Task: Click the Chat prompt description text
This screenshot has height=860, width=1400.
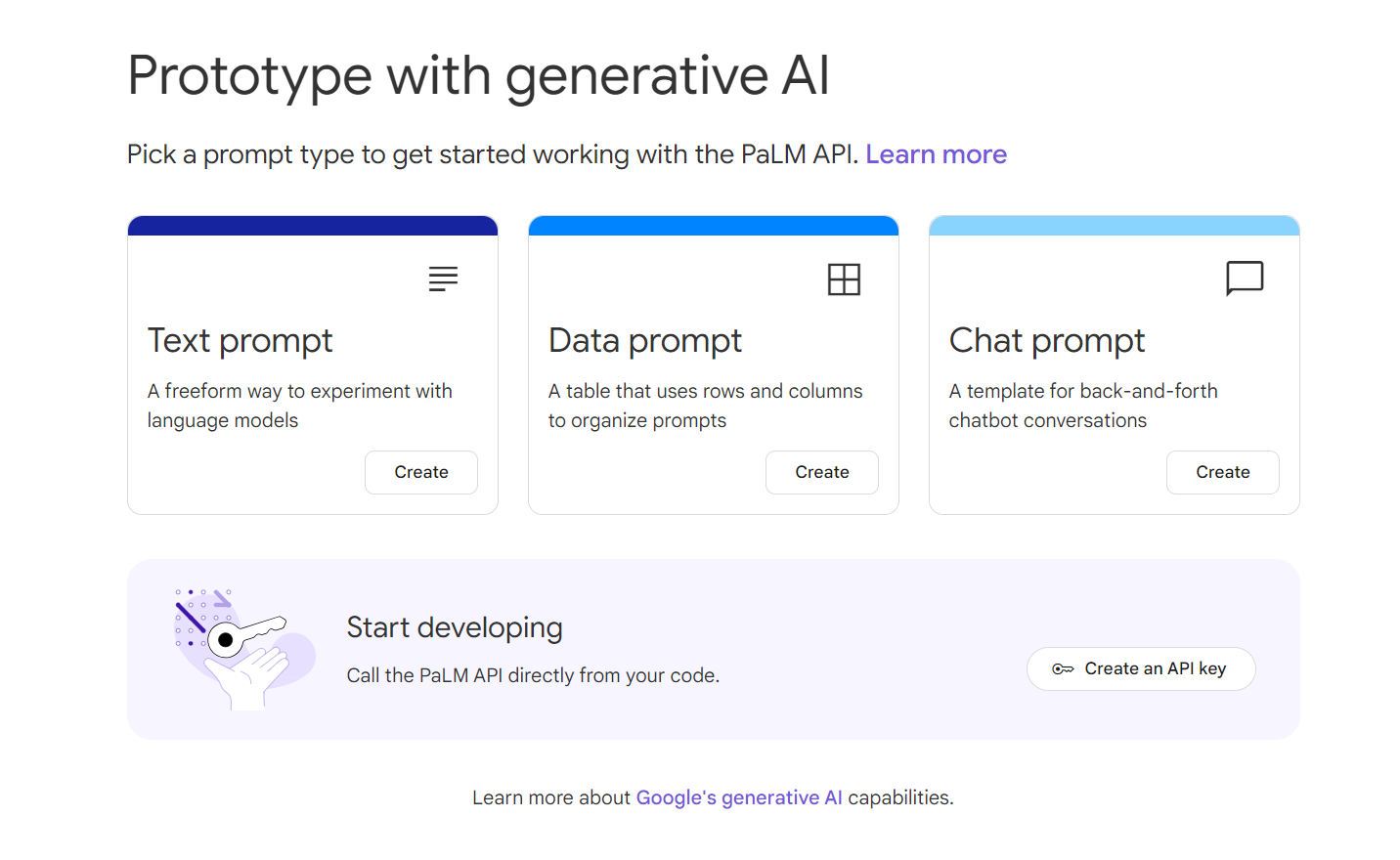Action: click(1083, 406)
